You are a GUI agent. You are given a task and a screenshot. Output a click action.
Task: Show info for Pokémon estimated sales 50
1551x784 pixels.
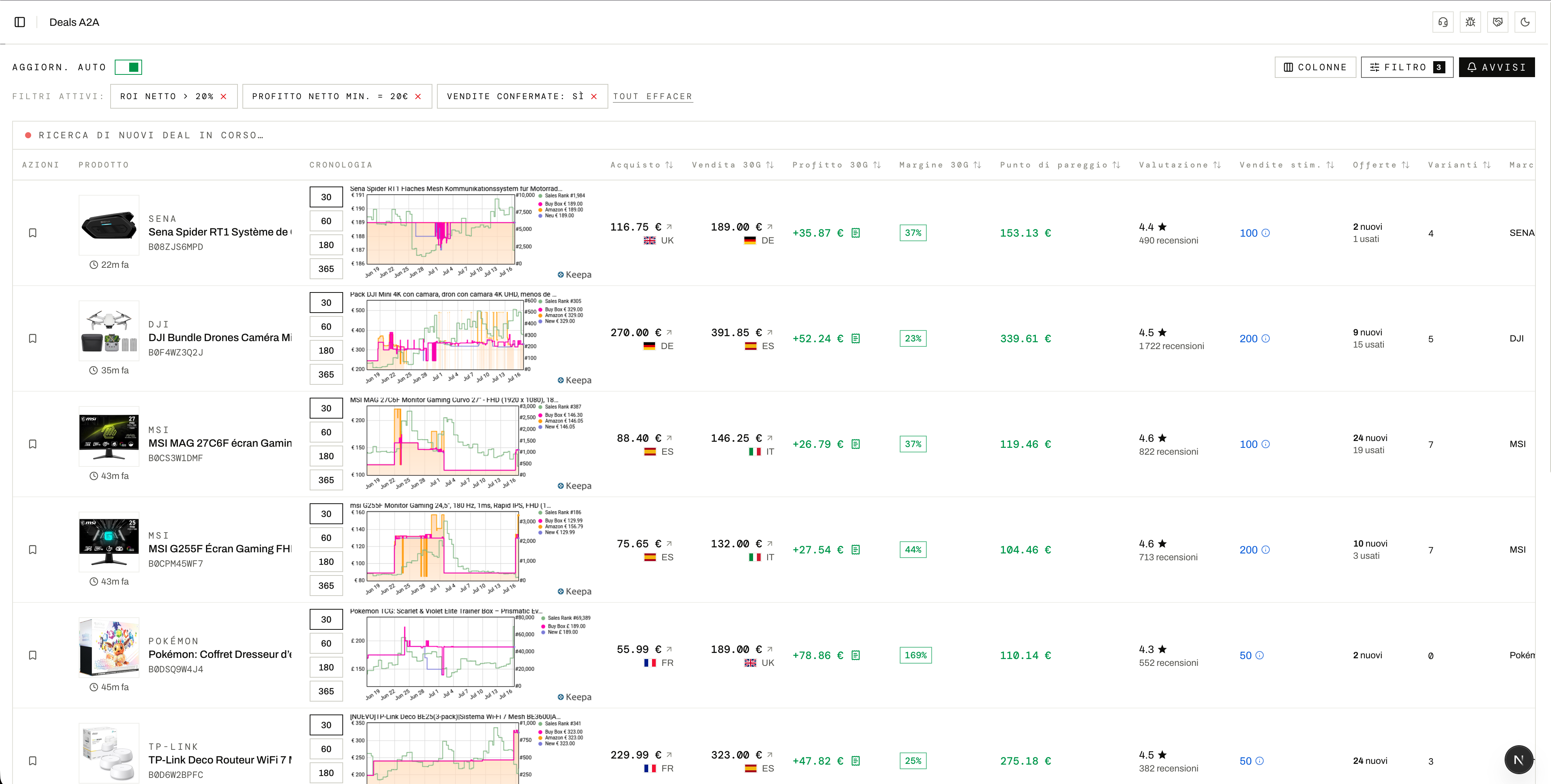pyautogui.click(x=1260, y=655)
